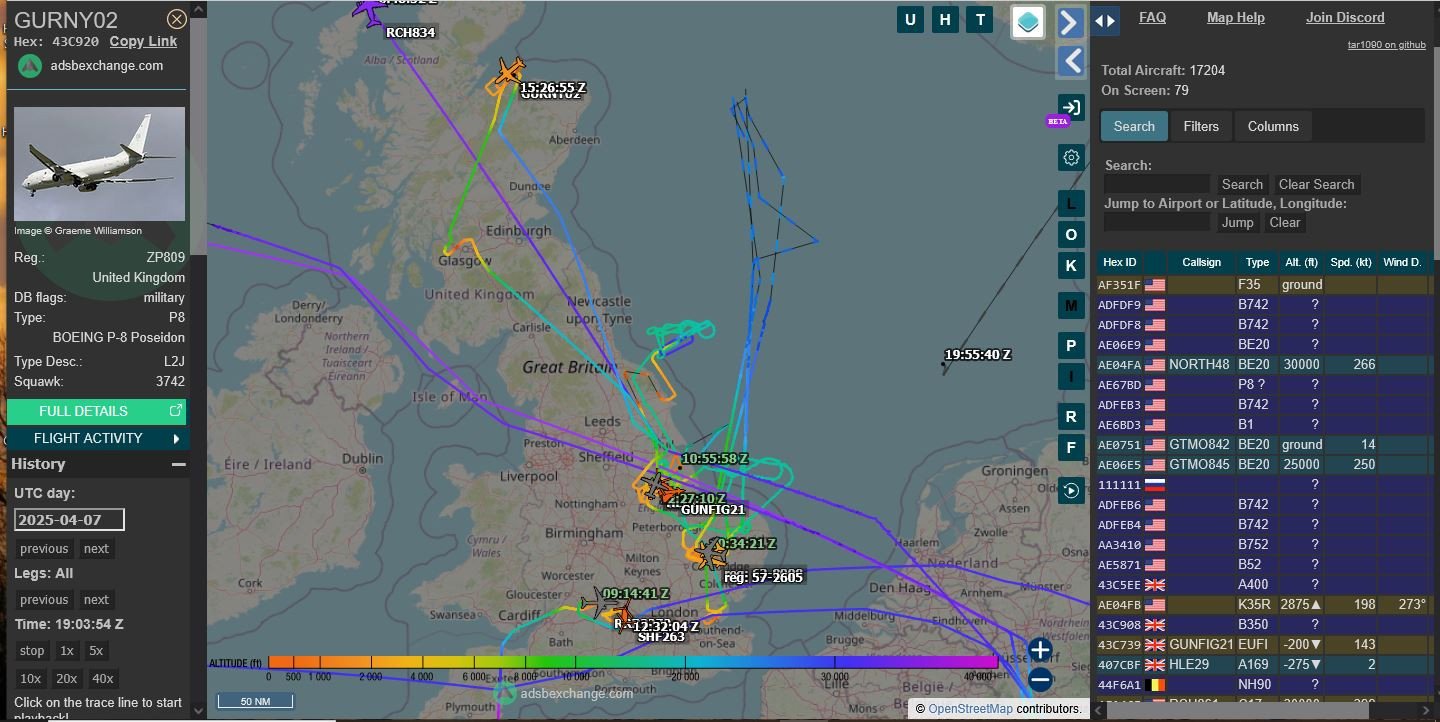Toggle the M map button
This screenshot has width=1440, height=722.
point(1071,305)
